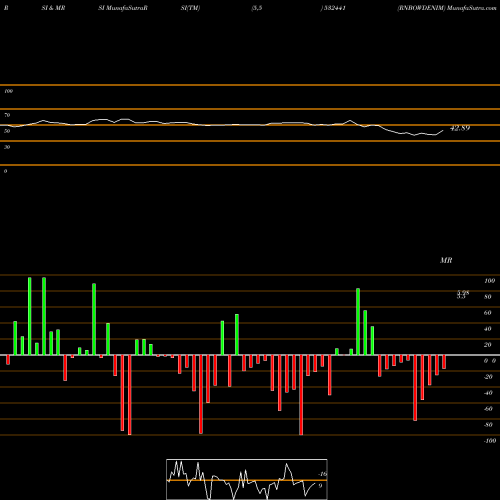Click the MR axis 20 label
The image size is (500, 500).
coord(487,345)
